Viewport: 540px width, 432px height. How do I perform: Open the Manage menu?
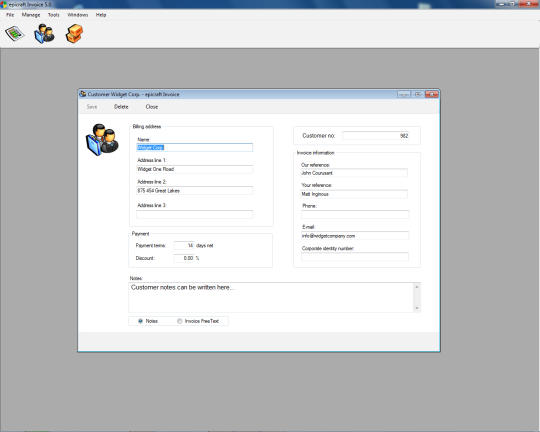pos(31,15)
